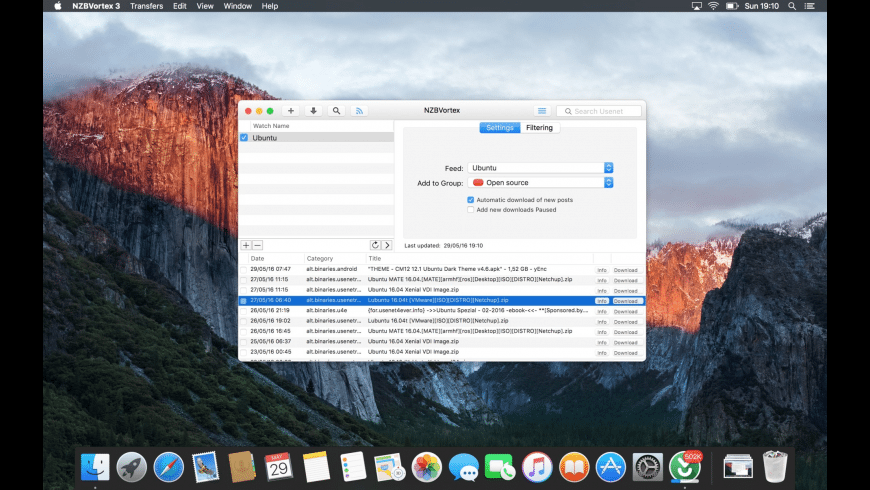Click the right arrow below watch list
This screenshot has width=870, height=490.
pos(387,245)
